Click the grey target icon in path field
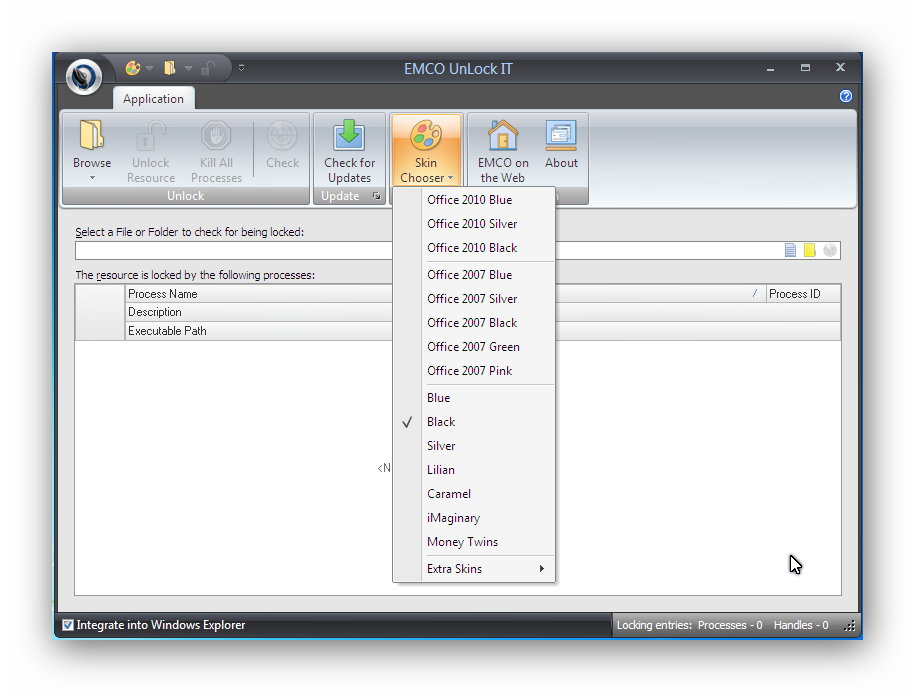Screen dimensions: 915x692 [x=830, y=250]
